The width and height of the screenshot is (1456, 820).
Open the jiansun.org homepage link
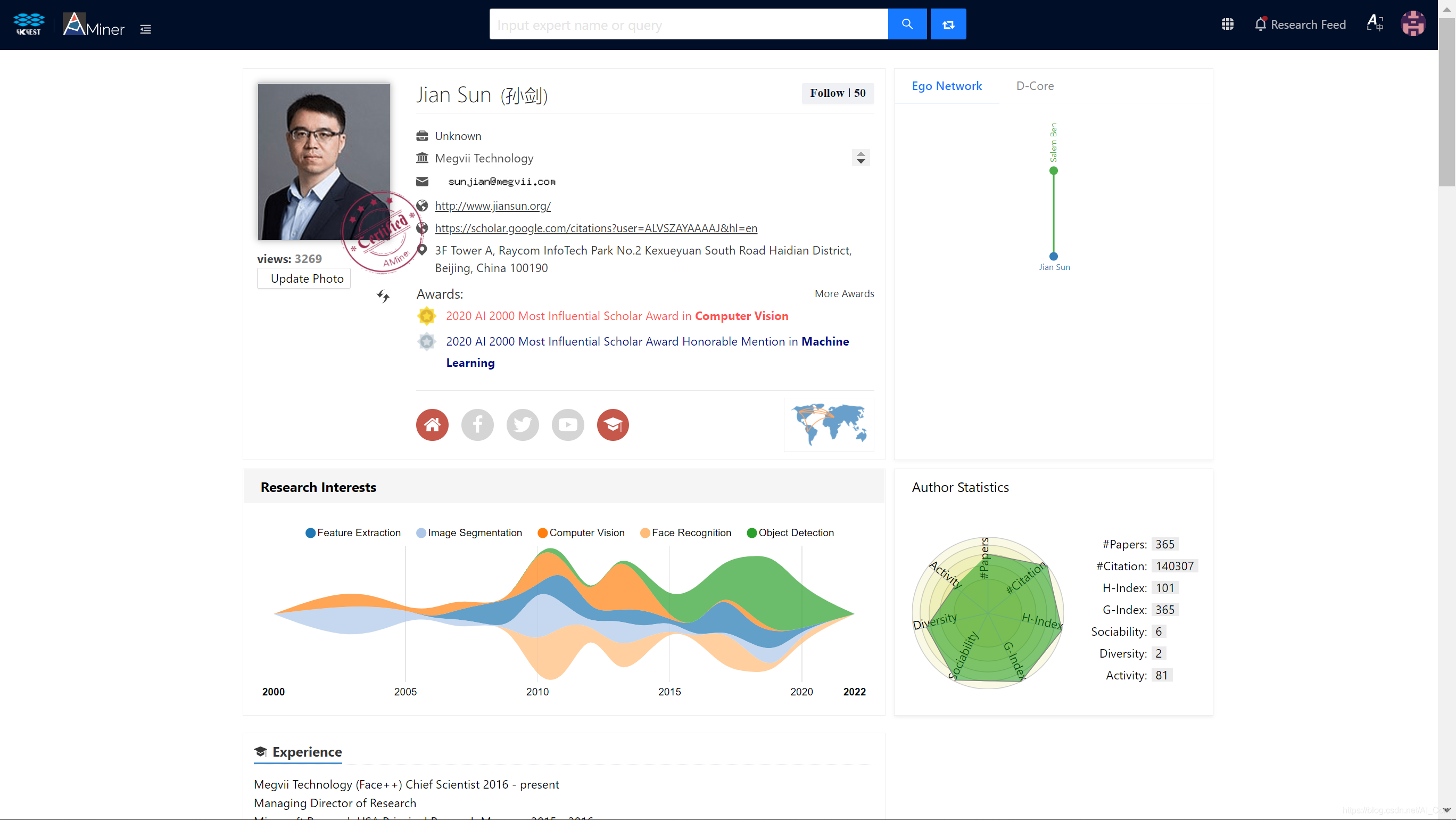(x=492, y=206)
